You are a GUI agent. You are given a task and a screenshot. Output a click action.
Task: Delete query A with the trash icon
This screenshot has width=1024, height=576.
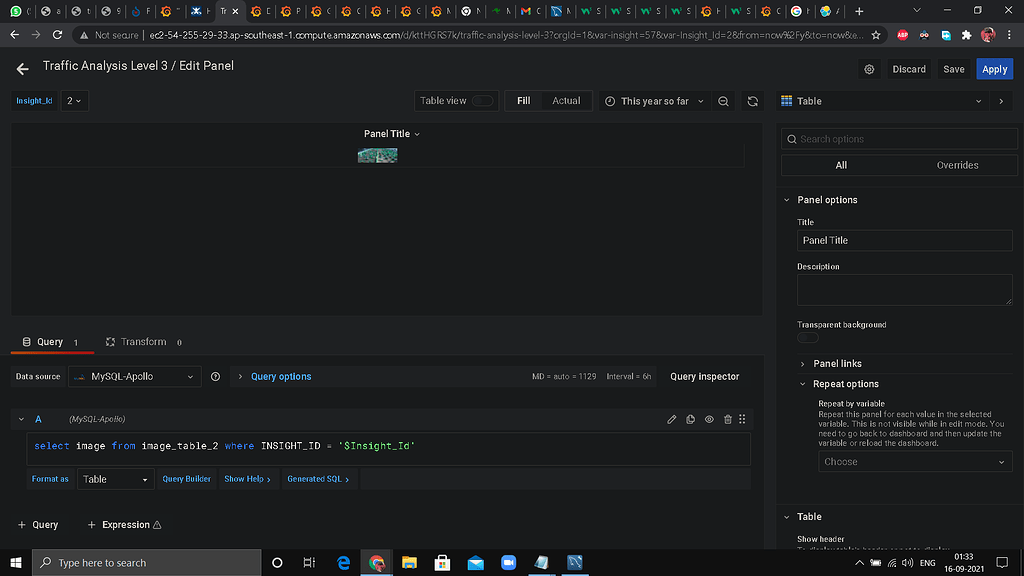pos(726,419)
